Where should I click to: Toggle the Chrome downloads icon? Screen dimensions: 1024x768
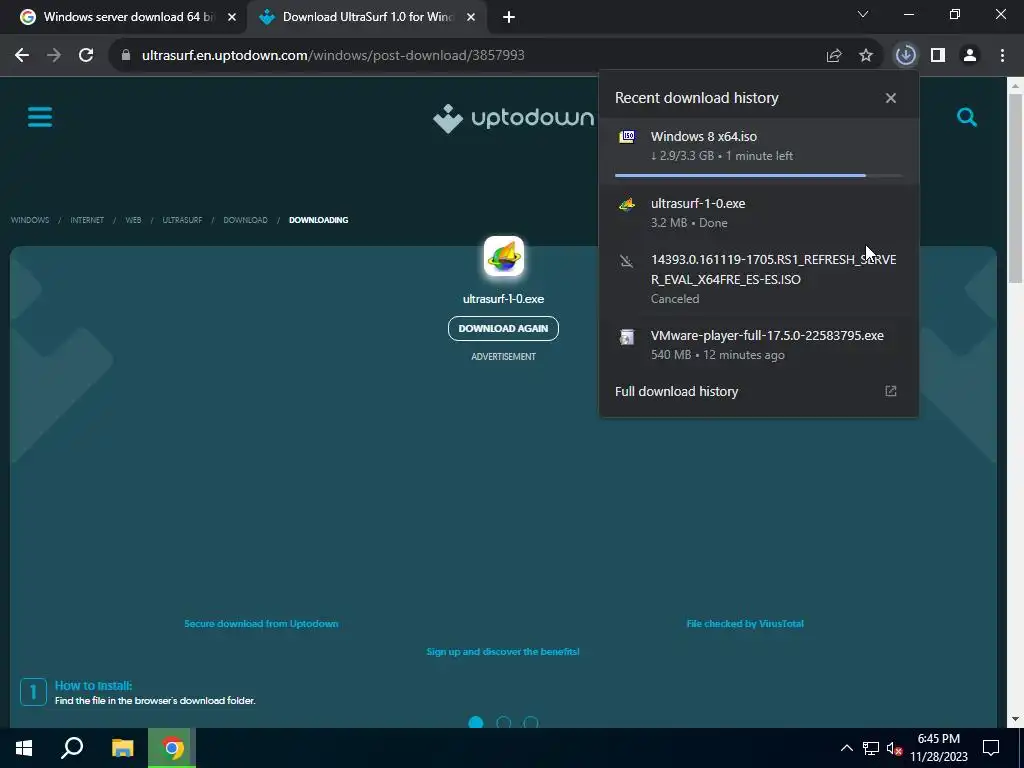point(905,56)
